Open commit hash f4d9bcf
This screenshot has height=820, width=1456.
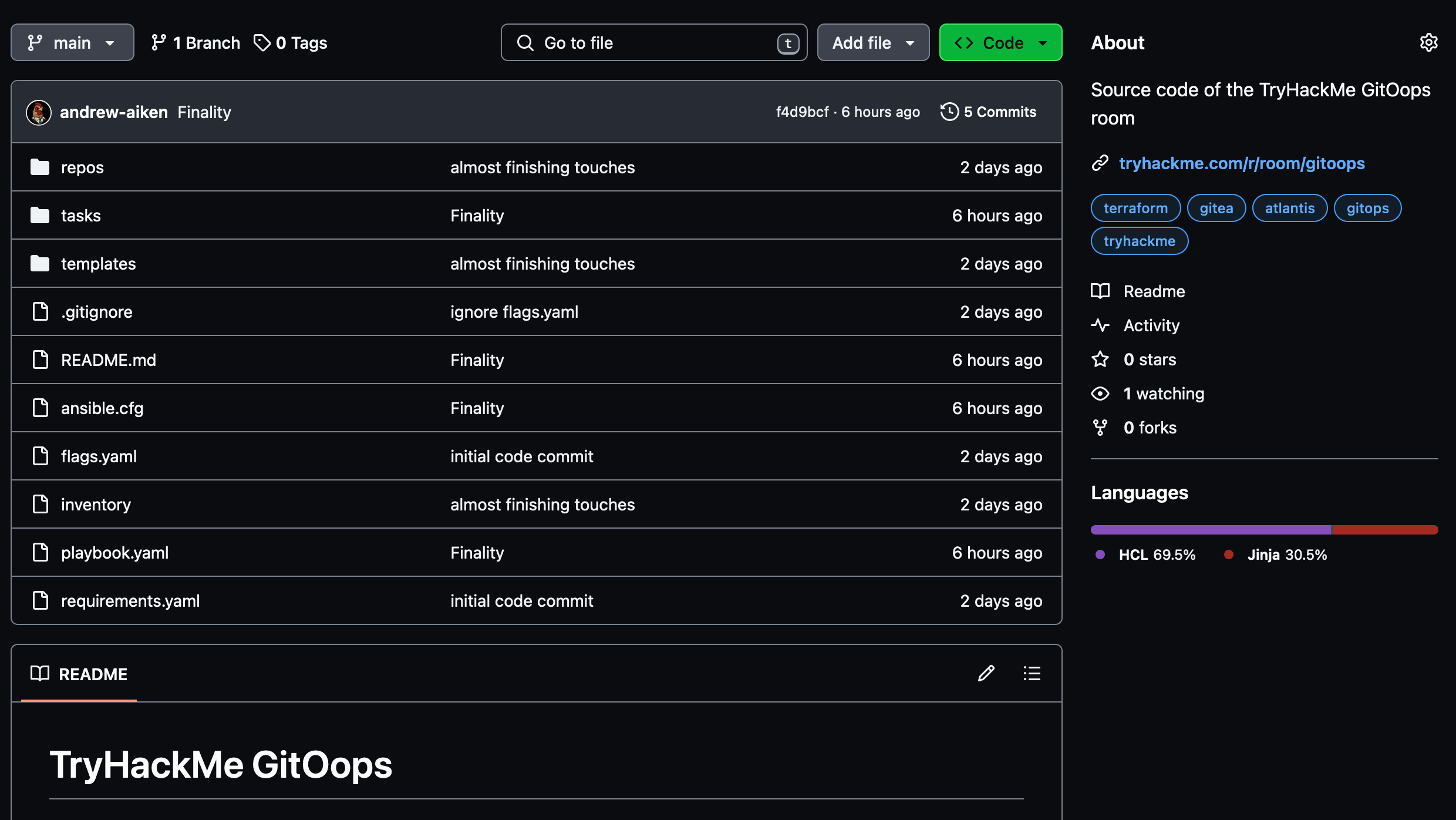(802, 112)
